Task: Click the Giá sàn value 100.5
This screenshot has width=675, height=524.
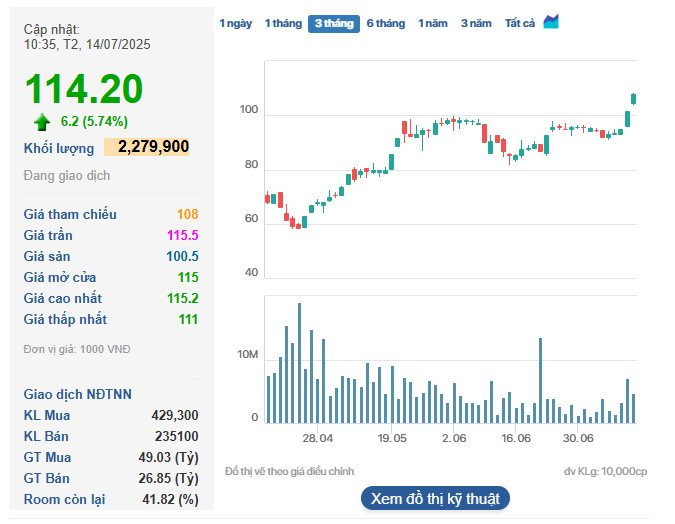Action: [x=182, y=256]
